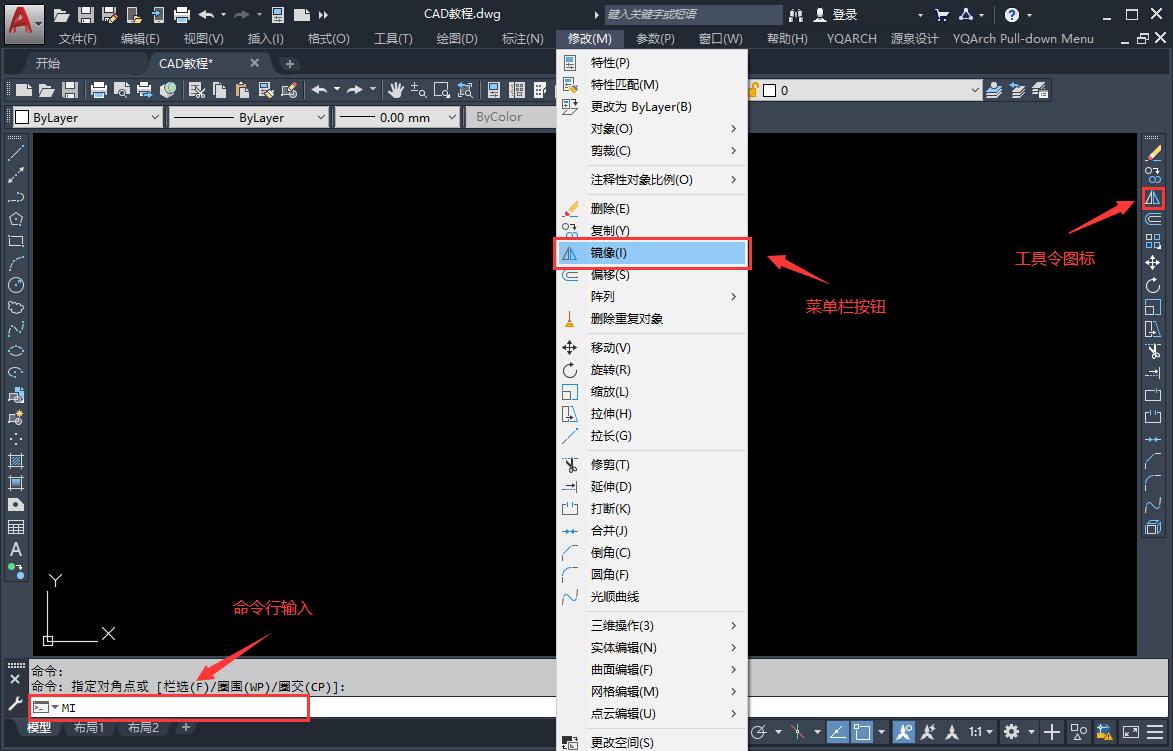Viewport: 1173px width, 751px height.
Task: Switch to the 开始 tab
Action: tap(48, 64)
